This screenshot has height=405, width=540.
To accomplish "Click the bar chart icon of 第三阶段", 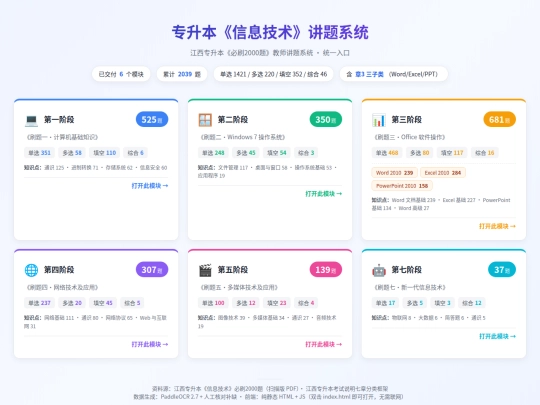I will (379, 120).
